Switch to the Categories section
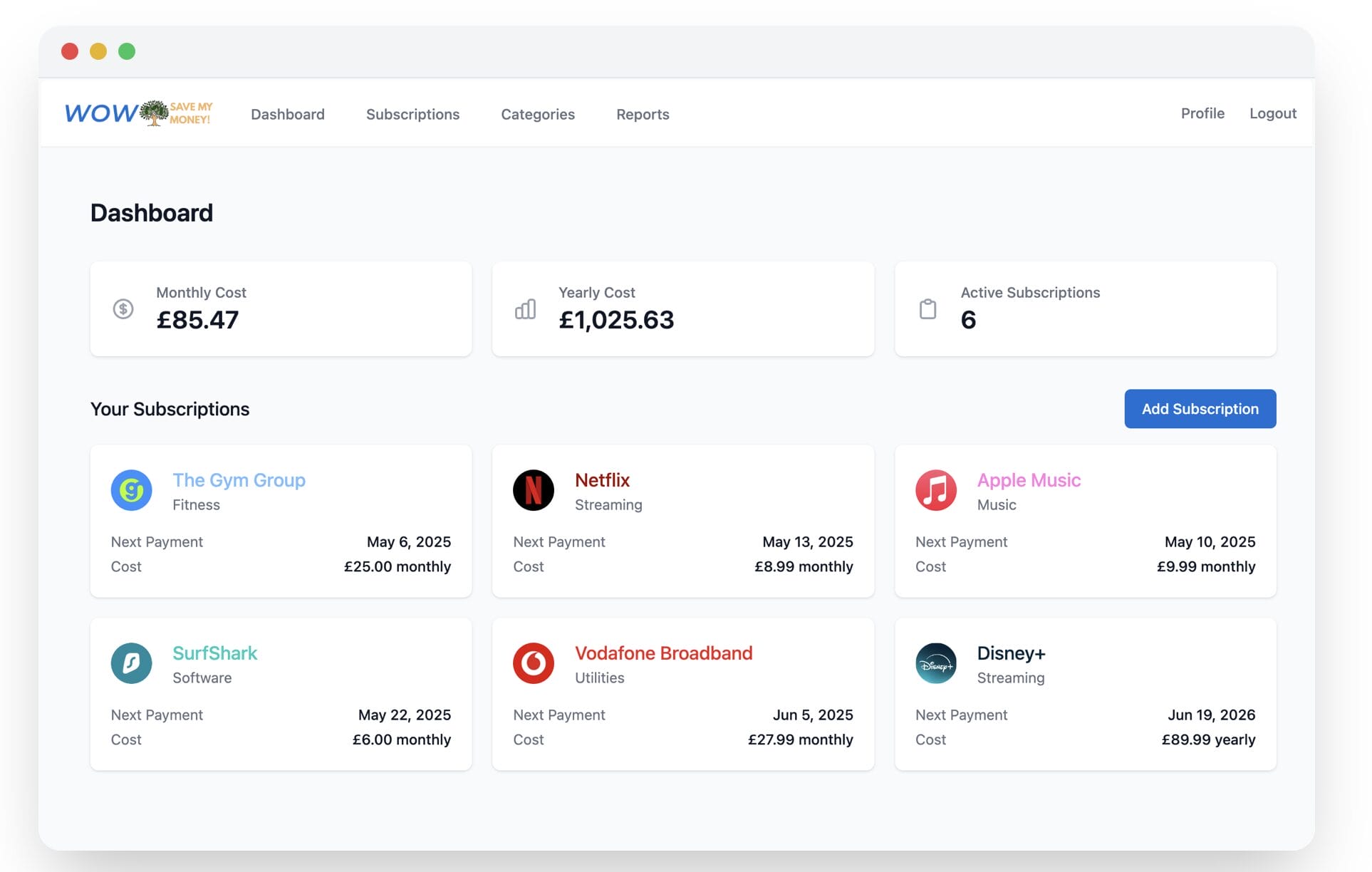Viewport: 1372px width, 872px height. pyautogui.click(x=538, y=114)
